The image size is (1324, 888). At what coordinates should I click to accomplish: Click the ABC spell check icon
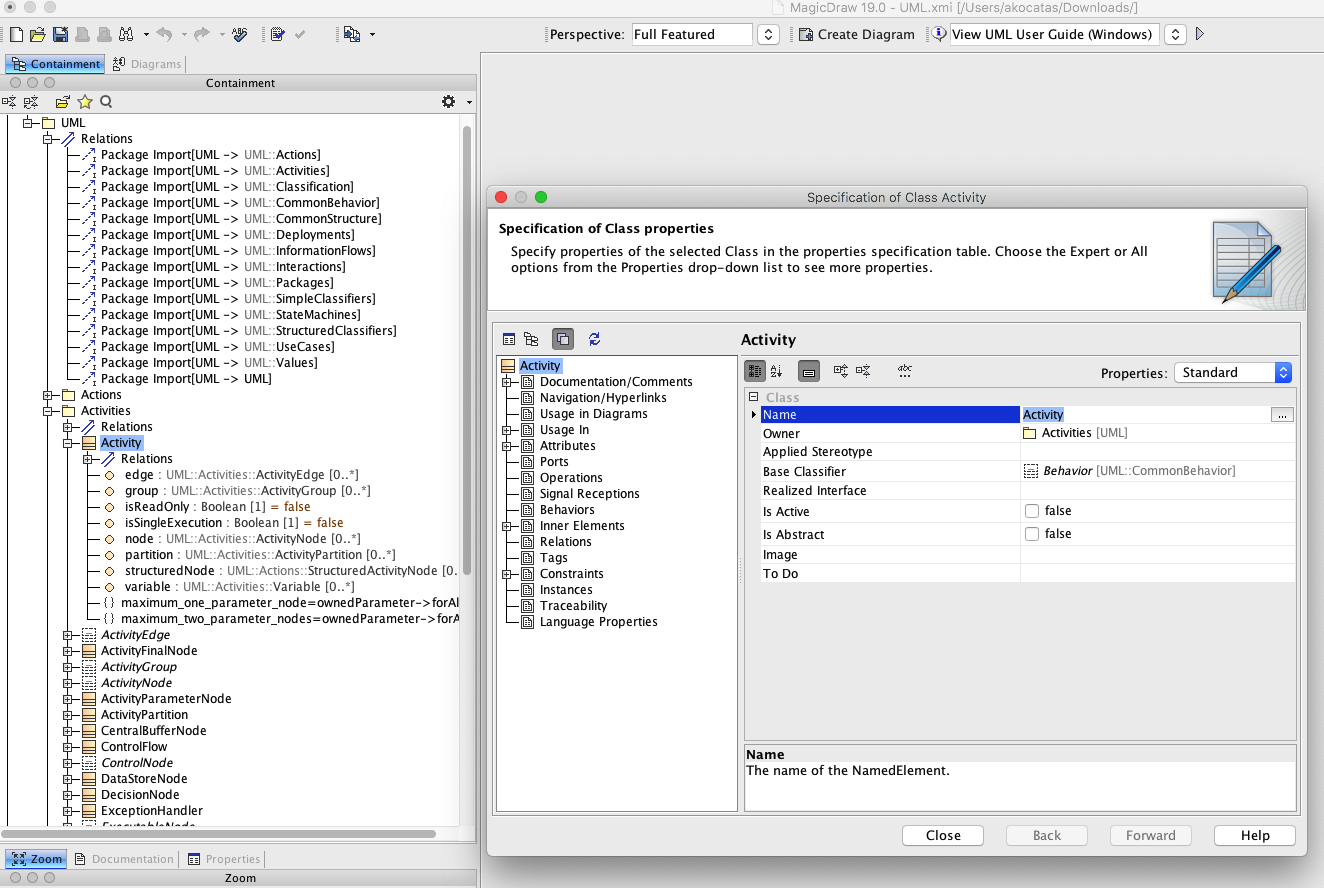(x=239, y=34)
